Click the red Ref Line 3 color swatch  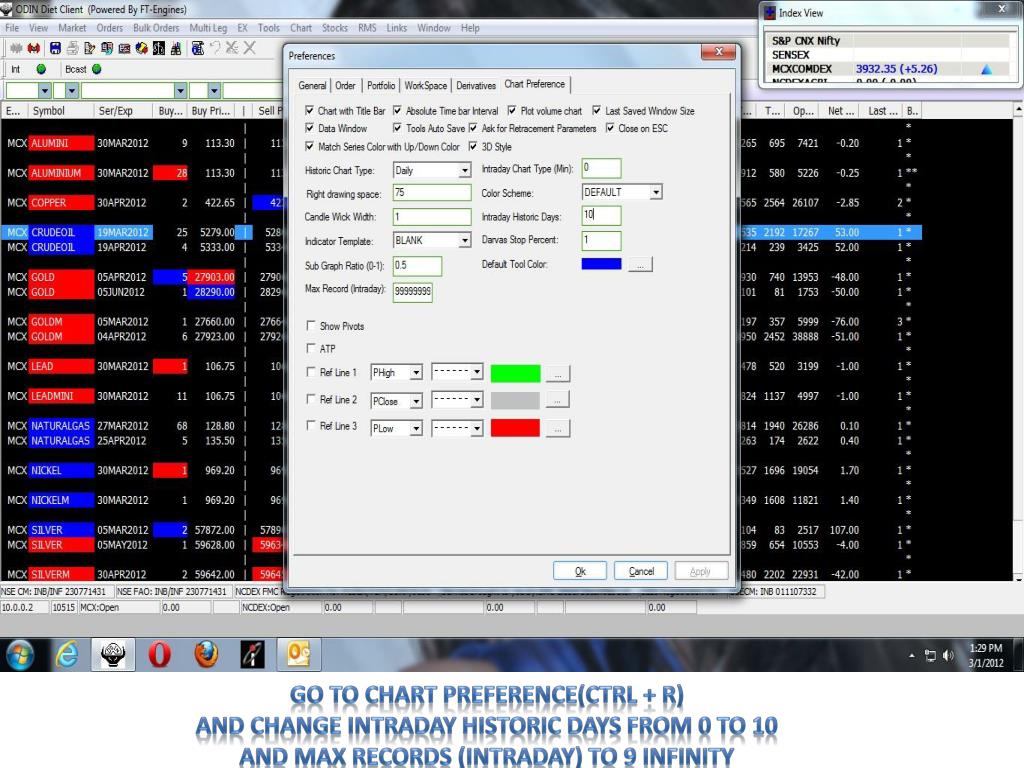(515, 428)
